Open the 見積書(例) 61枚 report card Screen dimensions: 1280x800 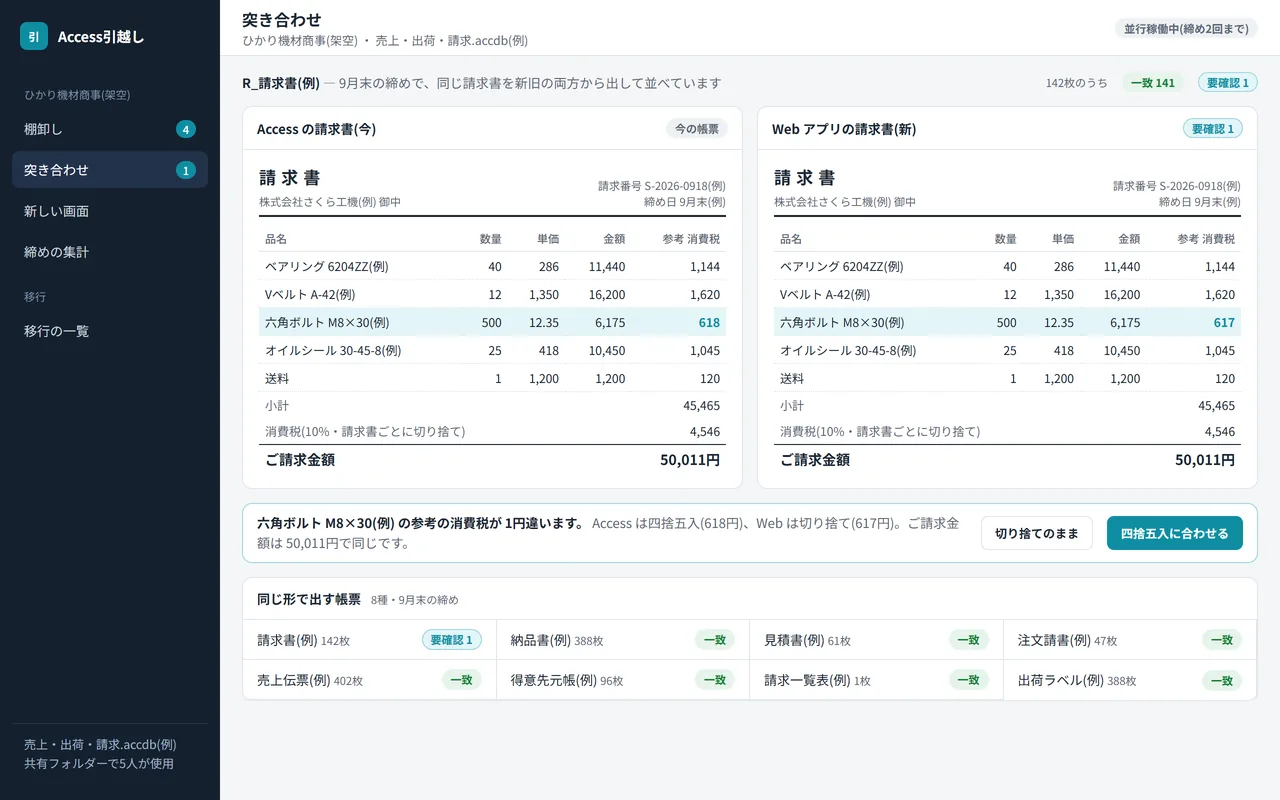coord(876,640)
